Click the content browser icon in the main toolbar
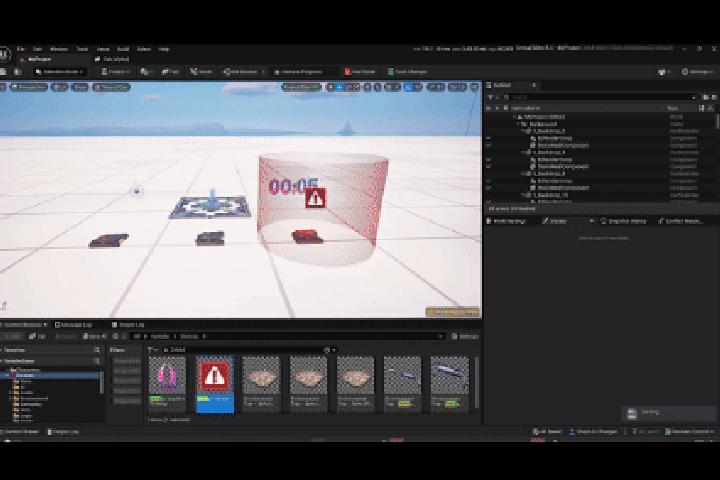720x480 pixels. 18,72
